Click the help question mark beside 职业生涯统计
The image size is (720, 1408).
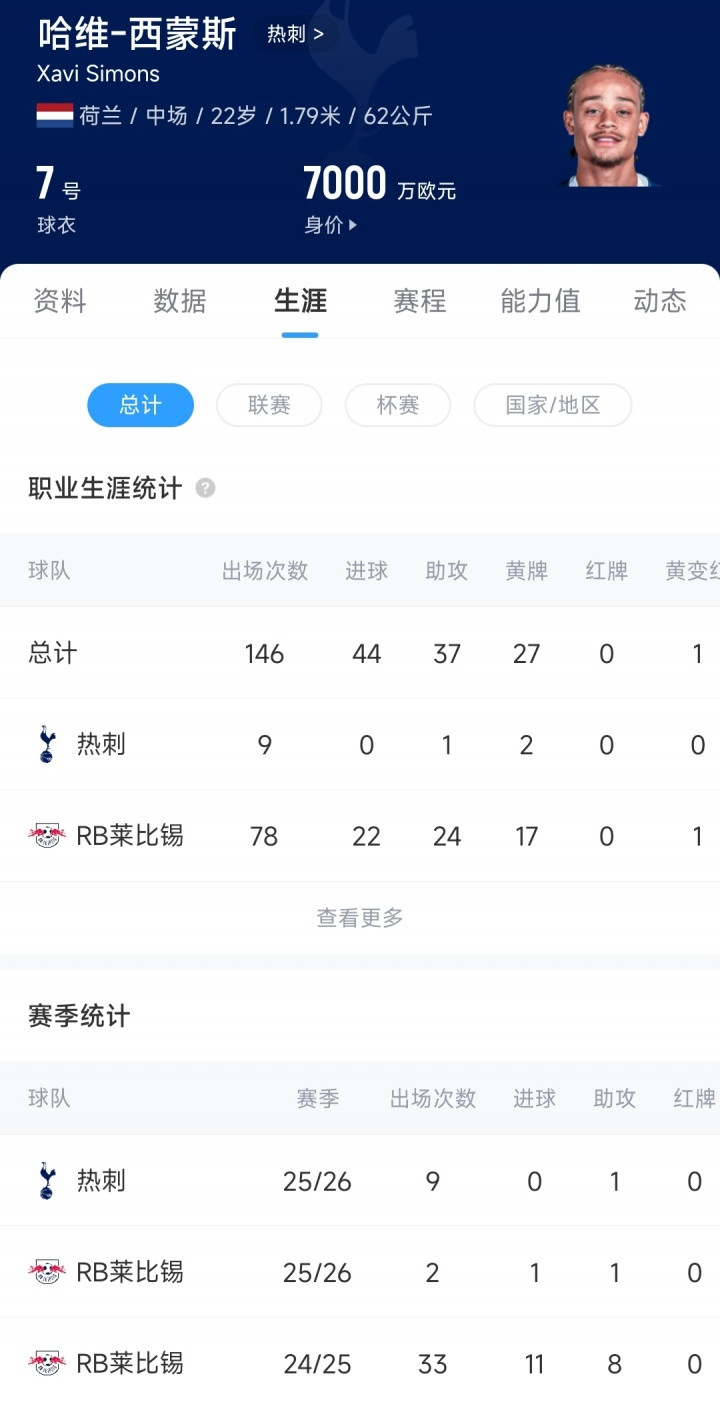tap(205, 488)
